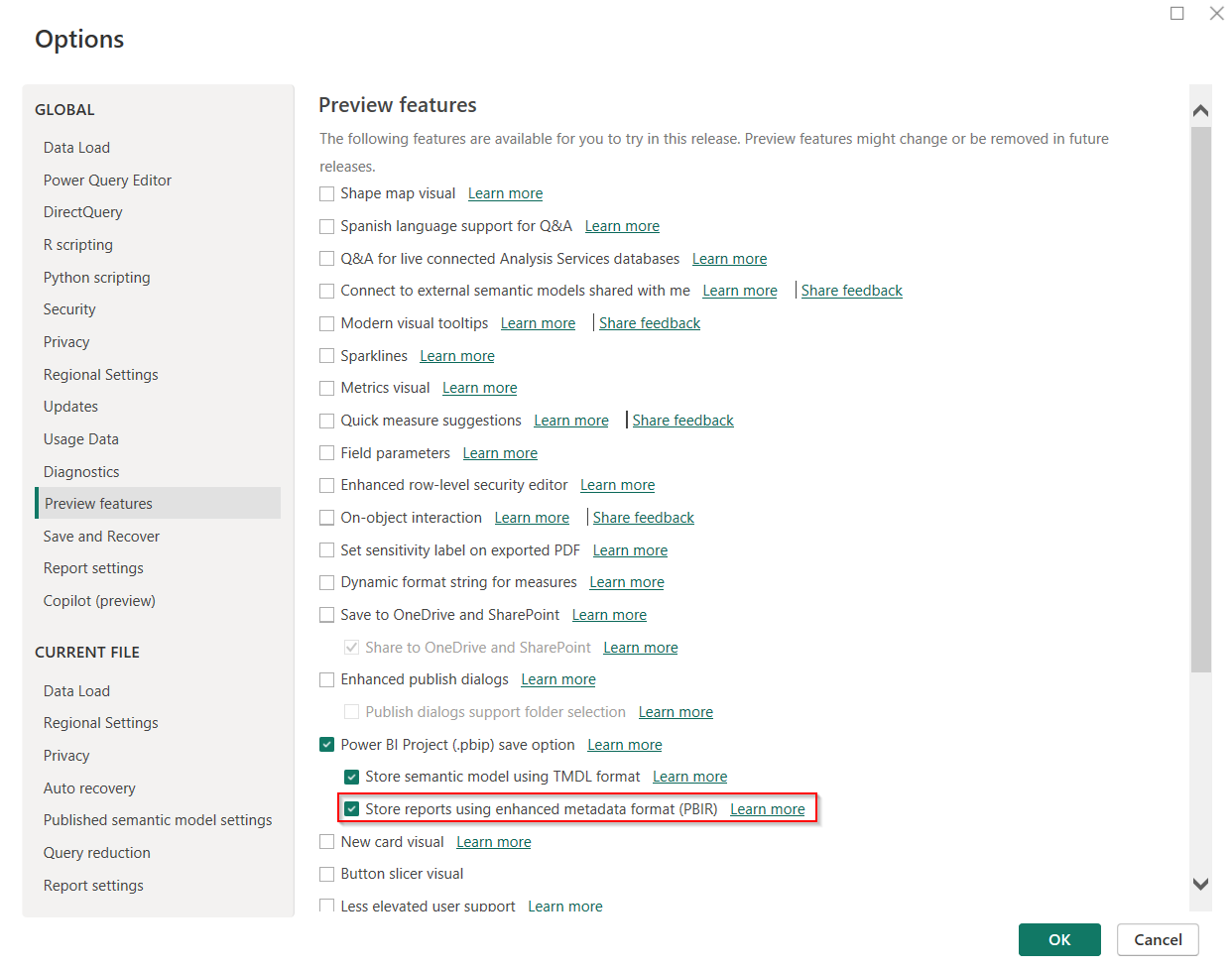The width and height of the screenshot is (1232, 969).
Task: Maximize the Options dialog window
Action: [1177, 13]
